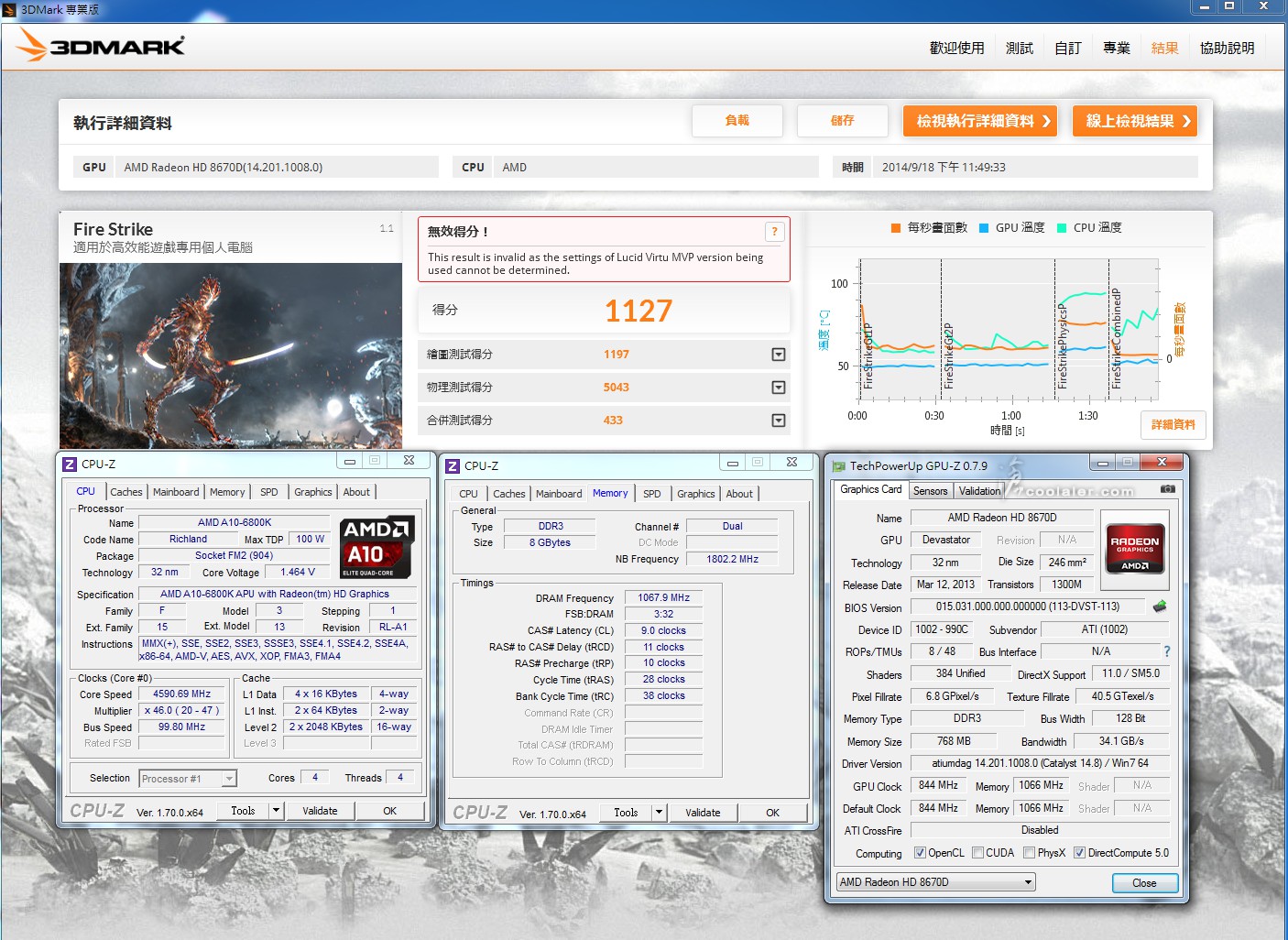This screenshot has height=940, width=1288.
Task: Click the 3DMark logo
Action: pyautogui.click(x=101, y=45)
